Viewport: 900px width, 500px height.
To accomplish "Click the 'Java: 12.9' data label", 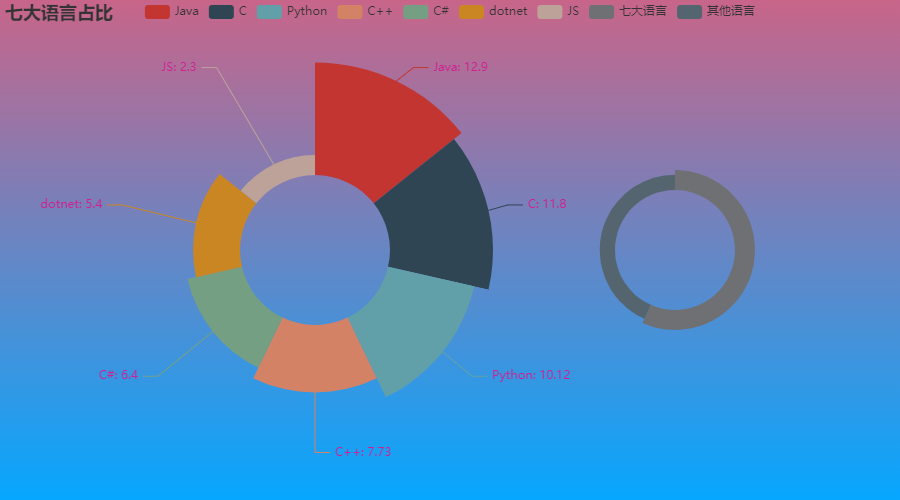I will click(460, 67).
